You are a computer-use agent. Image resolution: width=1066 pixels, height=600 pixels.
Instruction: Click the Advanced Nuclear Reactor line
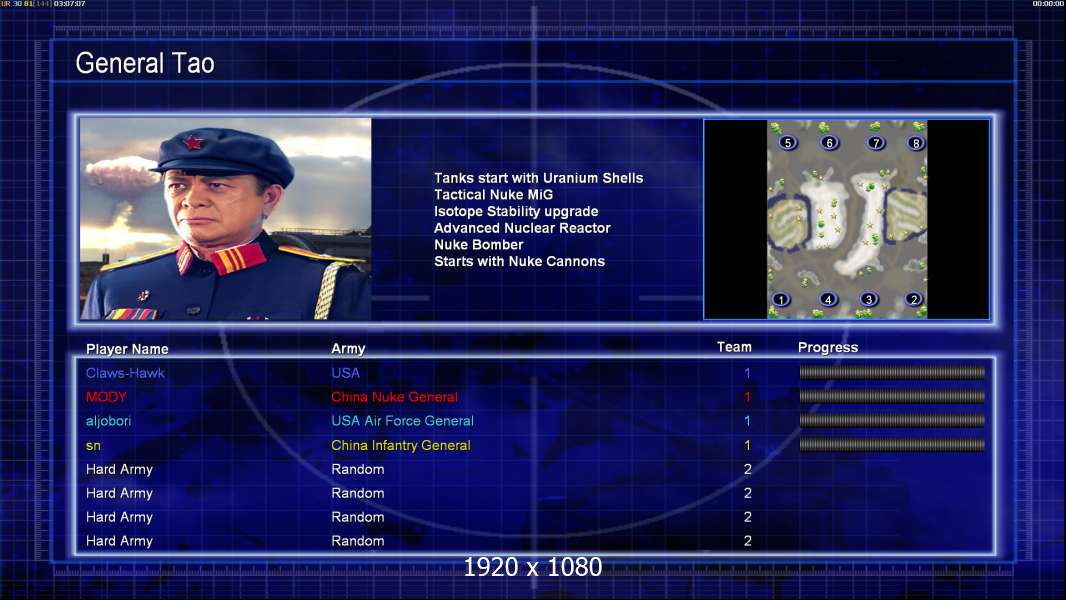(x=522, y=228)
